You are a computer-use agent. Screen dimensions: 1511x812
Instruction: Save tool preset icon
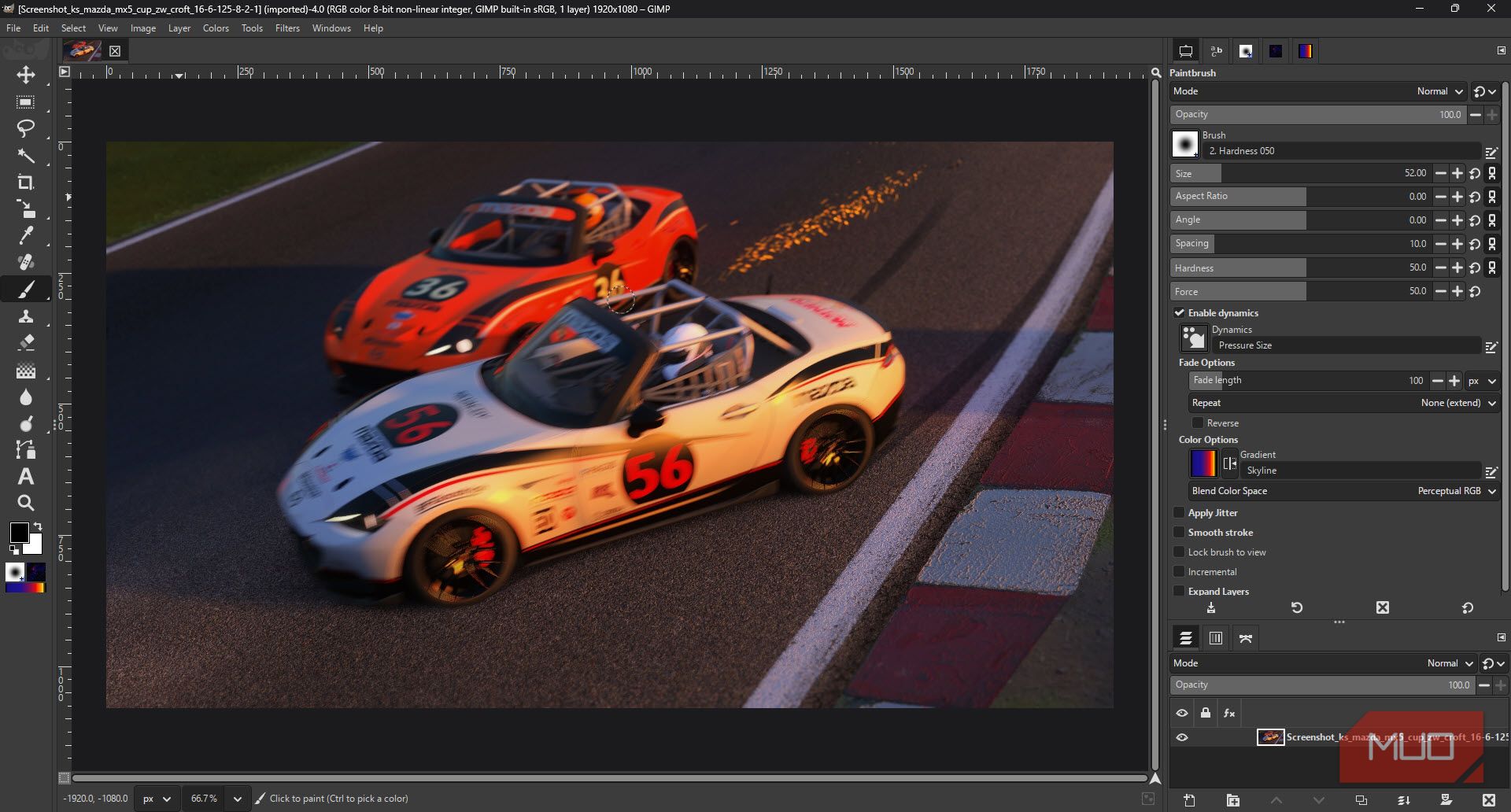pyautogui.click(x=1211, y=608)
